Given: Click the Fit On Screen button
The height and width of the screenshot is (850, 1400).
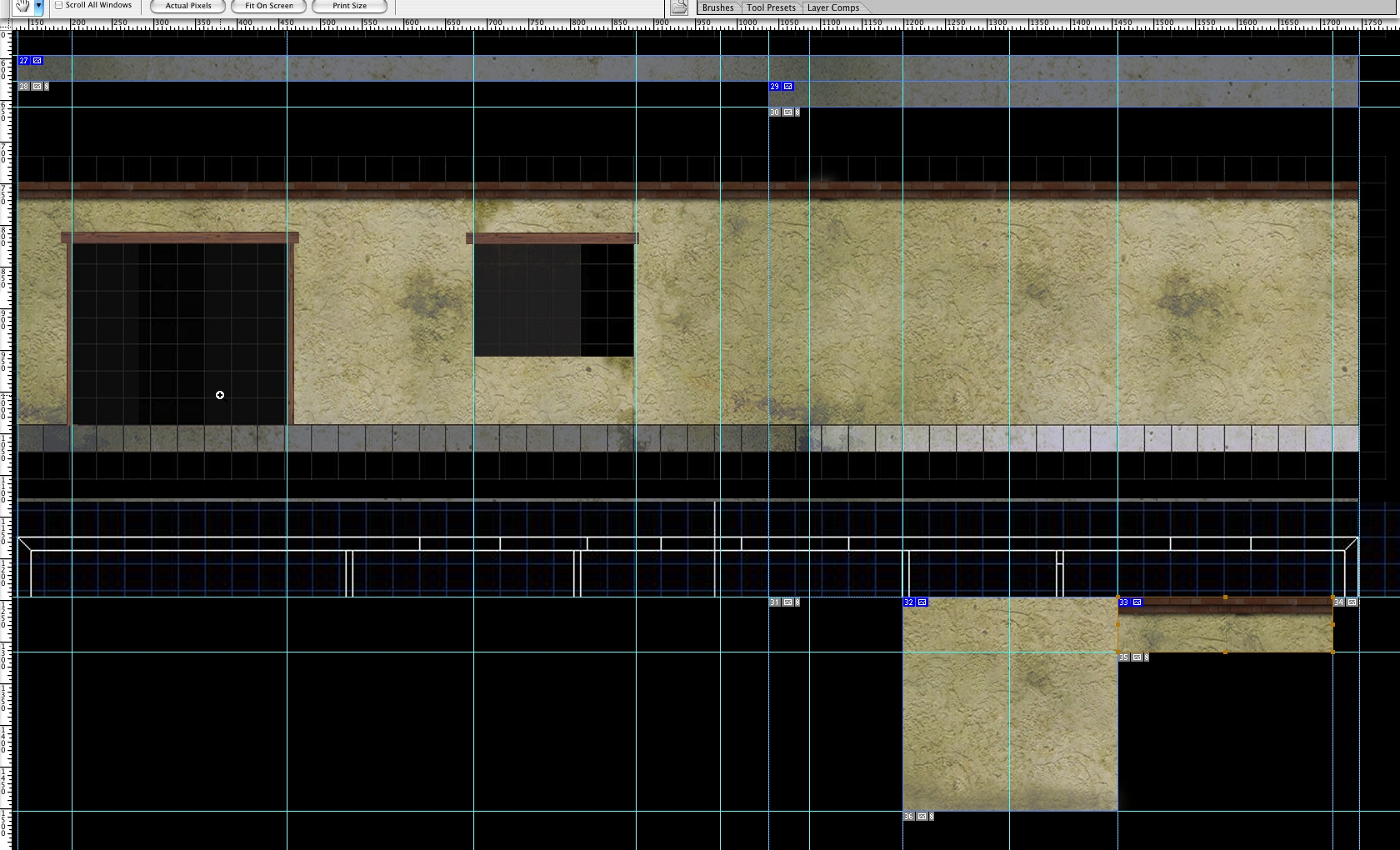Looking at the screenshot, I should (x=268, y=6).
